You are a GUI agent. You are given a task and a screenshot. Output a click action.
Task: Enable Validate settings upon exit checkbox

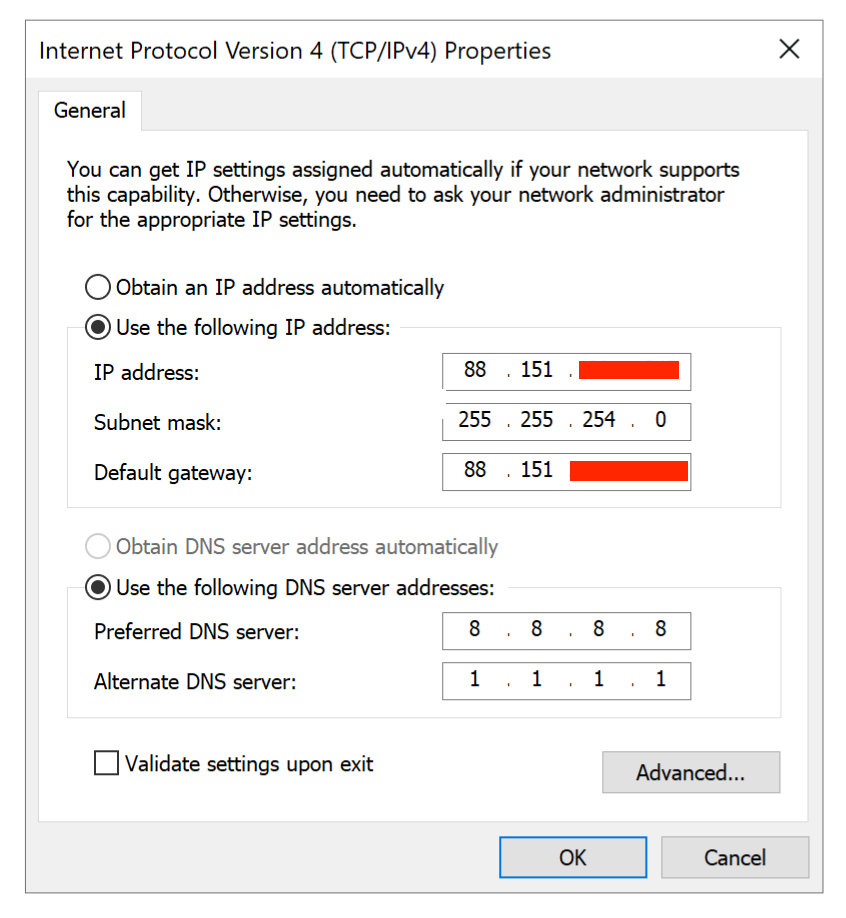point(106,763)
